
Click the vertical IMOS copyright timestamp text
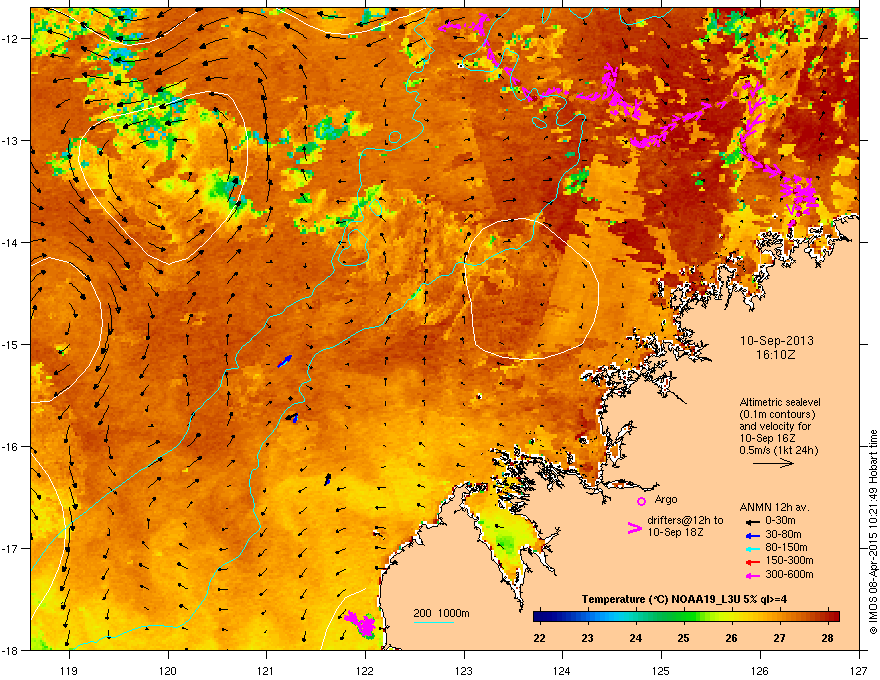[x=873, y=532]
